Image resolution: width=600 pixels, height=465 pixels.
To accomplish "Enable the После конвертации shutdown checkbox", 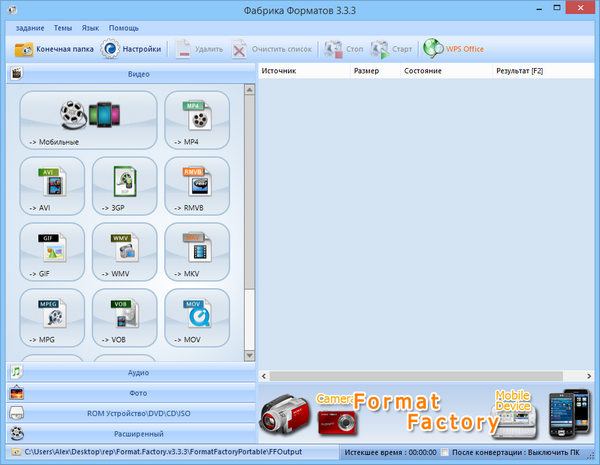I will (x=445, y=453).
